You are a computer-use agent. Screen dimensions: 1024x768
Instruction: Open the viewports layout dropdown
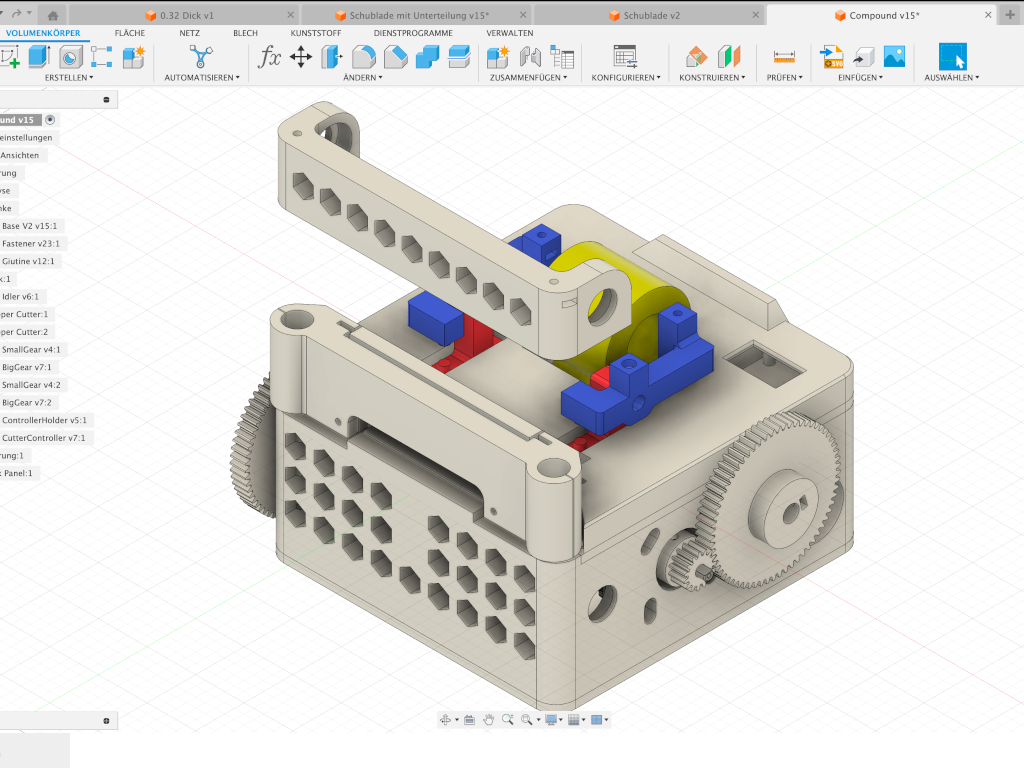click(x=600, y=720)
